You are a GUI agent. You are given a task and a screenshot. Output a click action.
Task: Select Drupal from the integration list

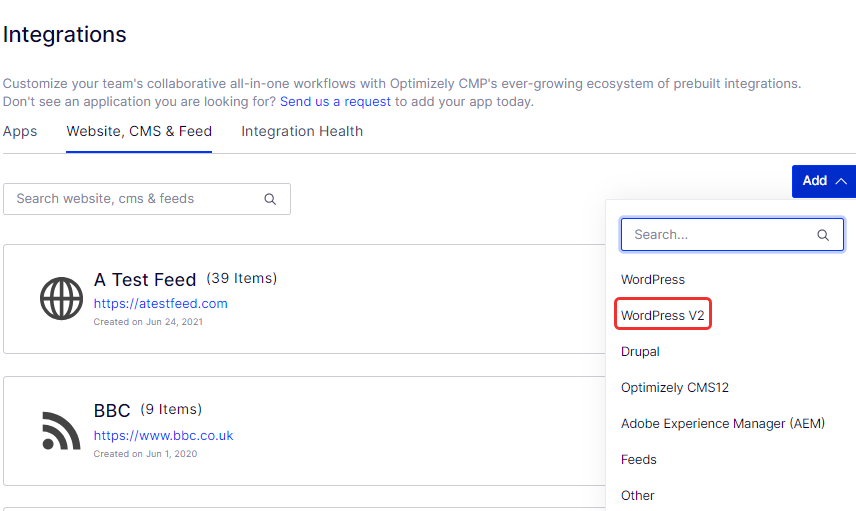[x=640, y=352]
